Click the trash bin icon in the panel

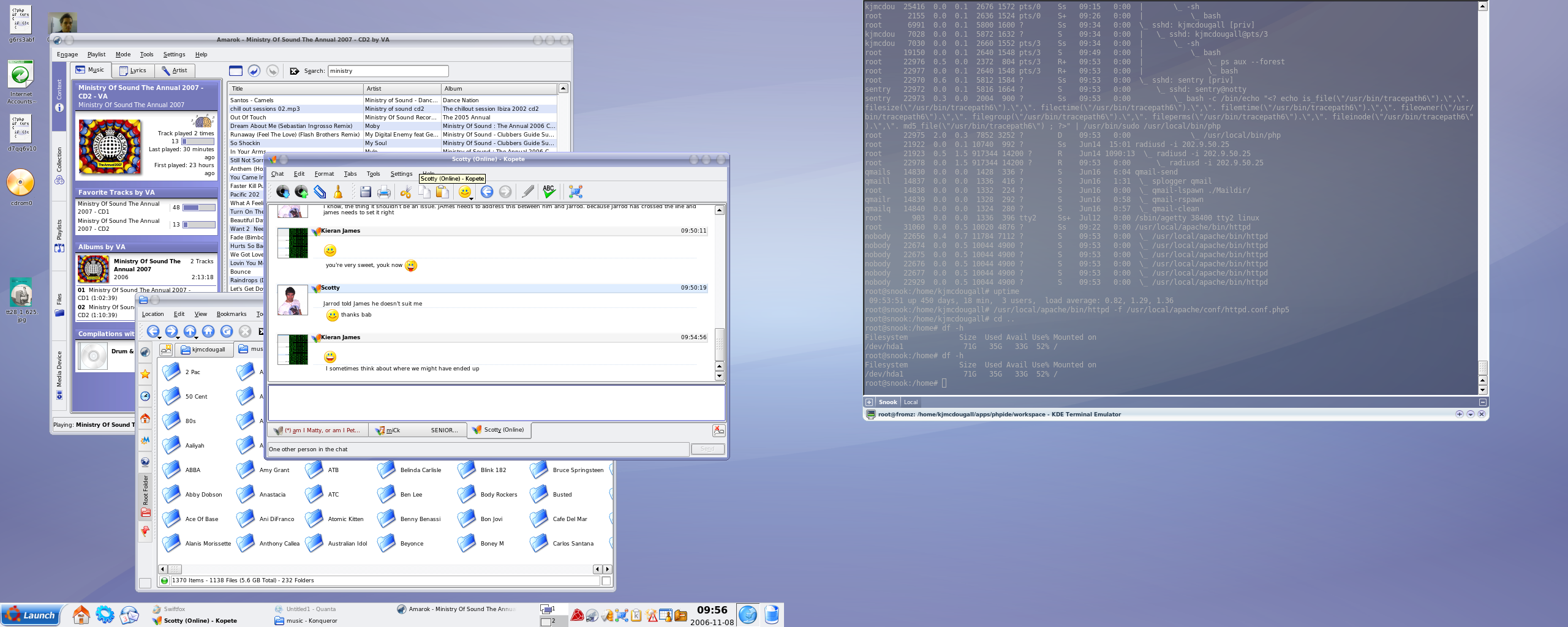coord(772,615)
